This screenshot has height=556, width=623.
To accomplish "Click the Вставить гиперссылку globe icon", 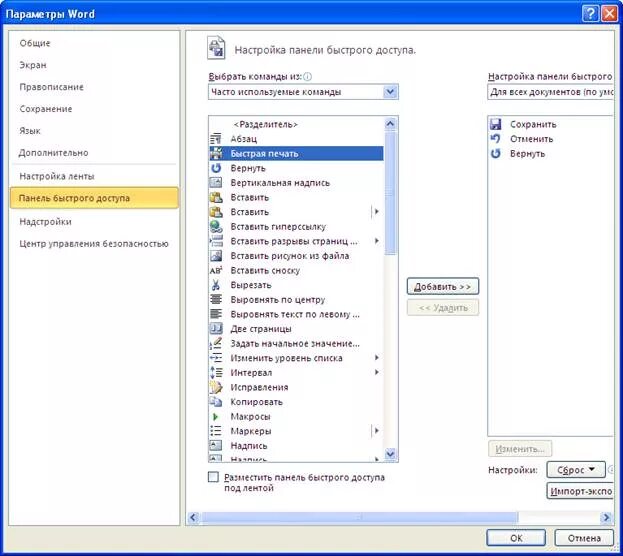I will coord(216,227).
